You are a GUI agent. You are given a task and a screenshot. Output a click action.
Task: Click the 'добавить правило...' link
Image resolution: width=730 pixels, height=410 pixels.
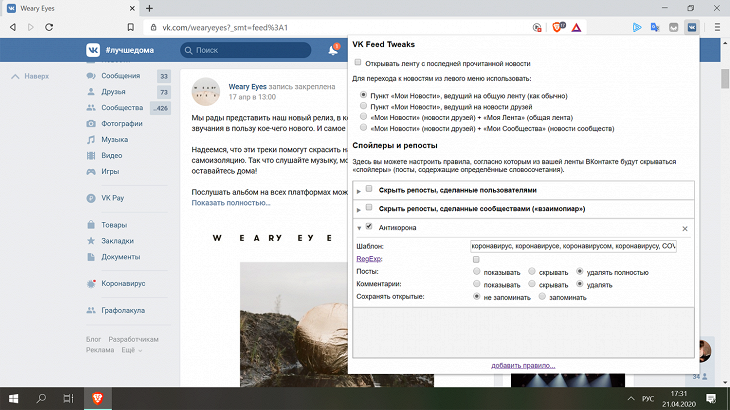[523, 365]
